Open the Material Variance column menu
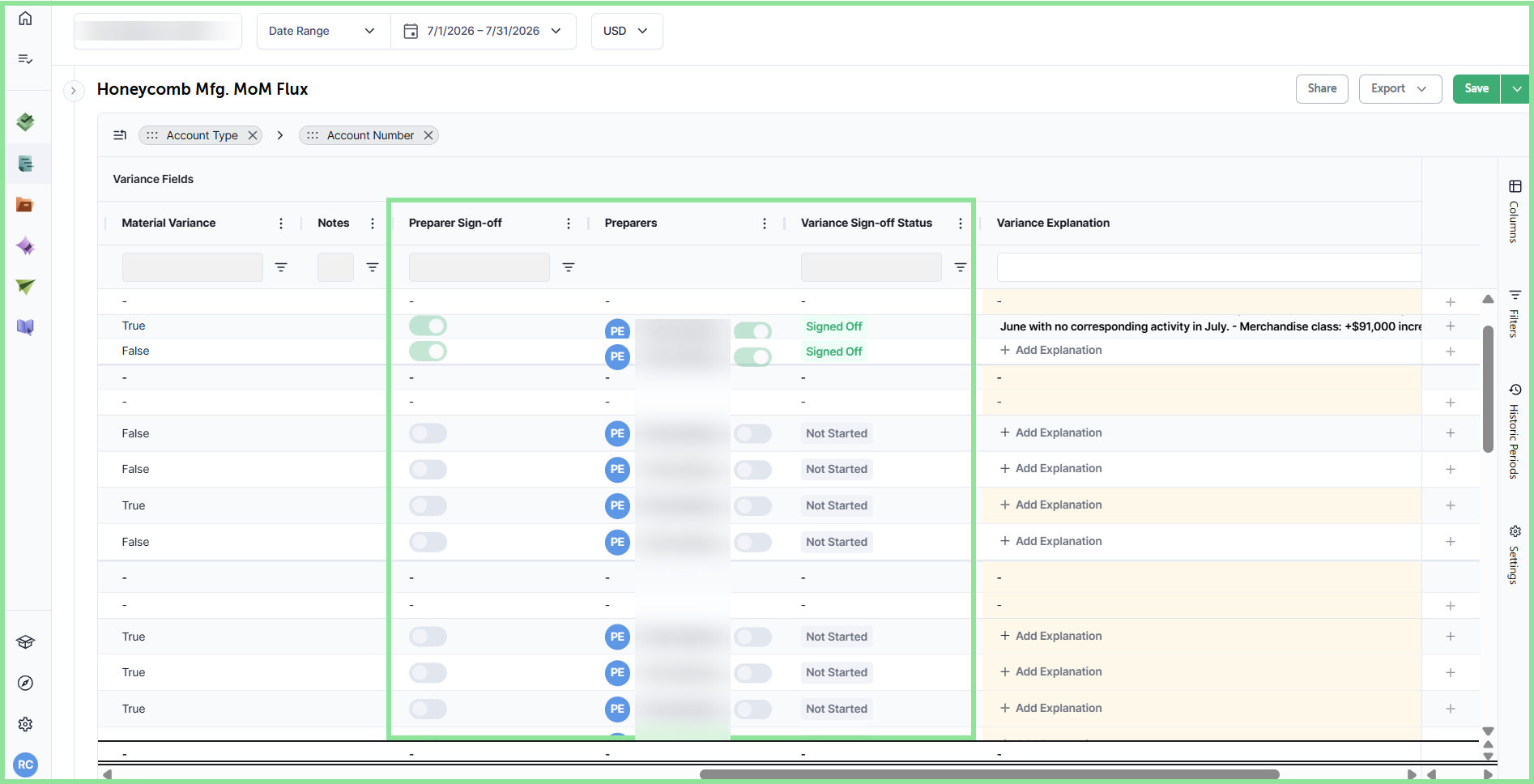This screenshot has height=784, width=1534. pyautogui.click(x=281, y=224)
